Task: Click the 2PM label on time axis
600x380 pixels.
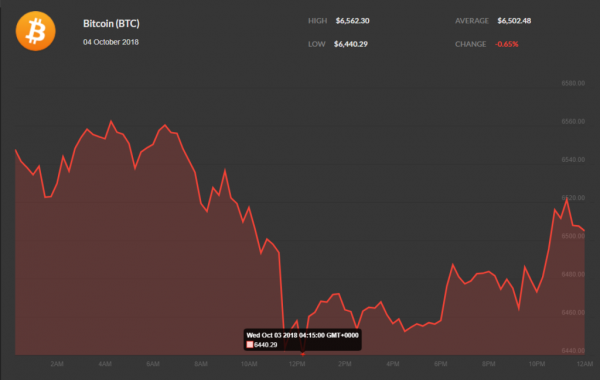Action: [x=345, y=364]
